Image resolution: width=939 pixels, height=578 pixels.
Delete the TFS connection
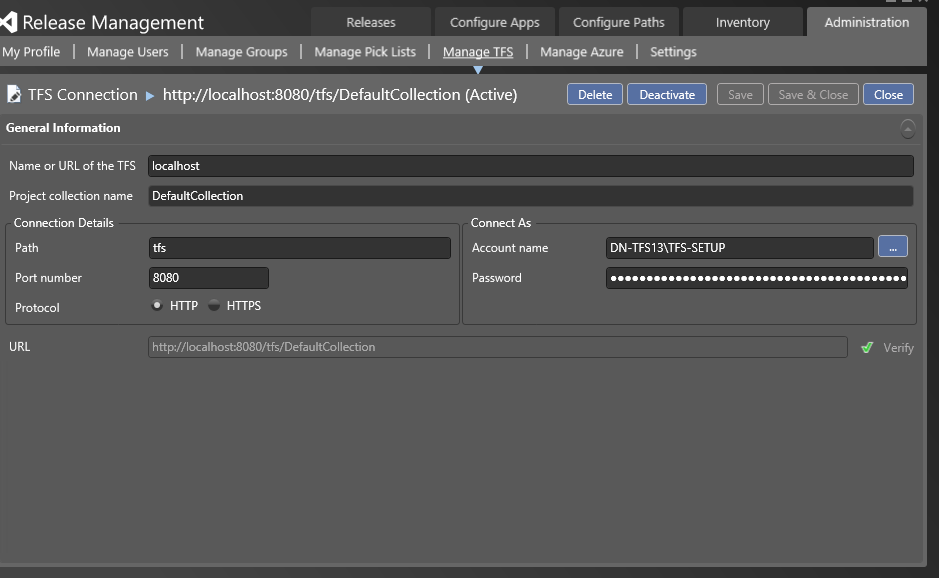click(595, 94)
